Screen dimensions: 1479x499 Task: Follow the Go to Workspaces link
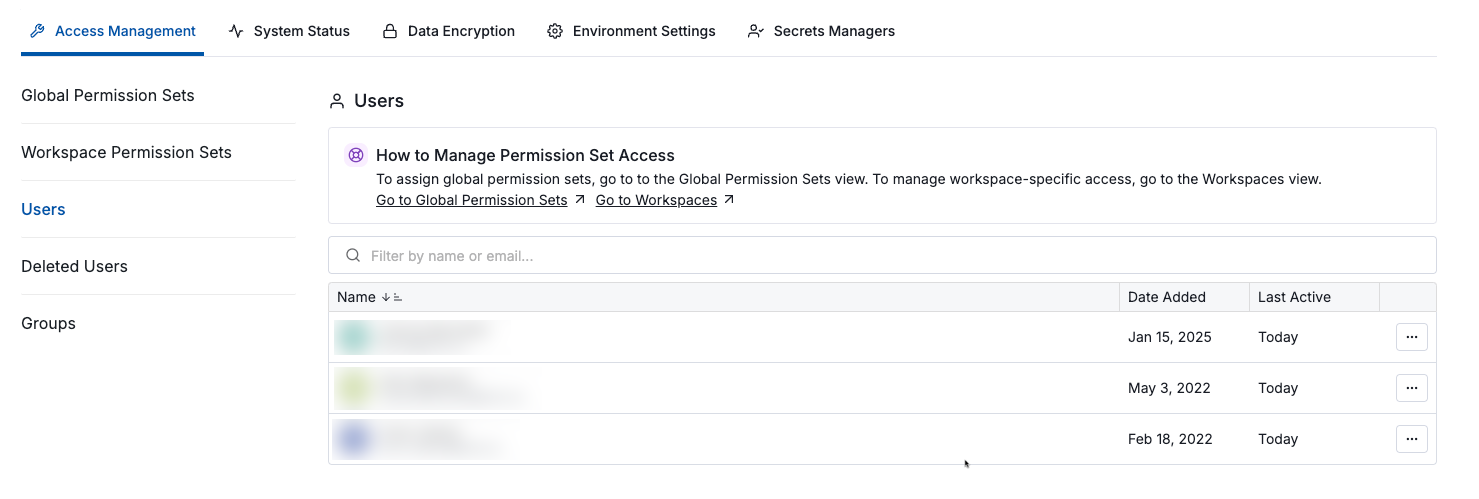(656, 200)
